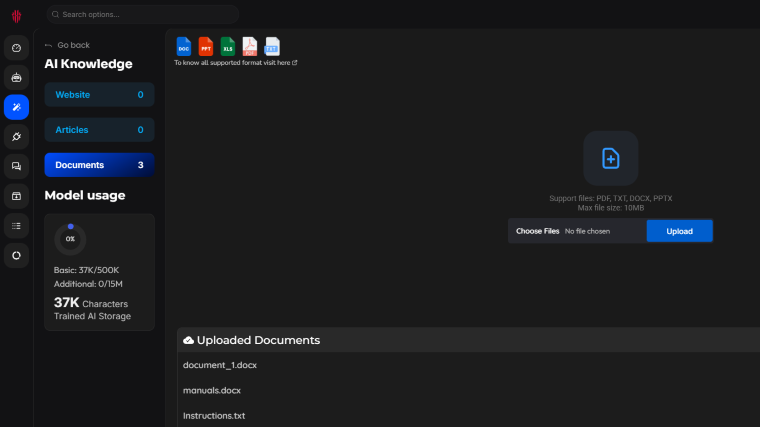The width and height of the screenshot is (760, 427).
Task: Select the magic wand AI icon
Action: [16, 107]
